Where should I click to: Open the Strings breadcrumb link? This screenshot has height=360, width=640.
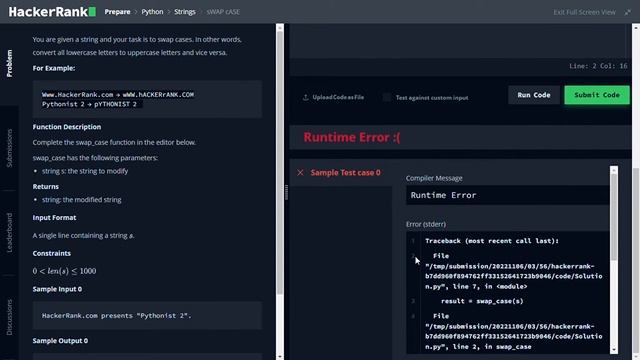(185, 12)
